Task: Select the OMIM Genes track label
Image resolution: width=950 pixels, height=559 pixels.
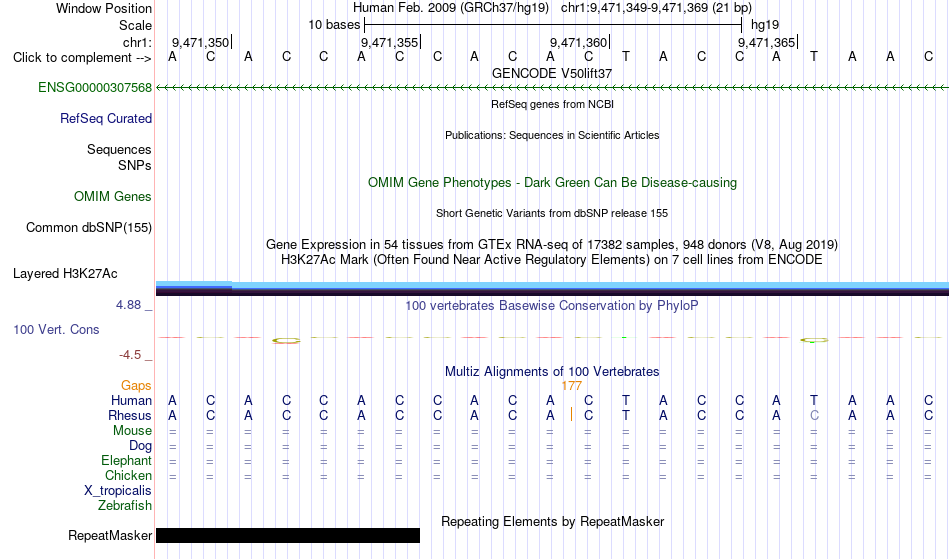Action: [113, 197]
